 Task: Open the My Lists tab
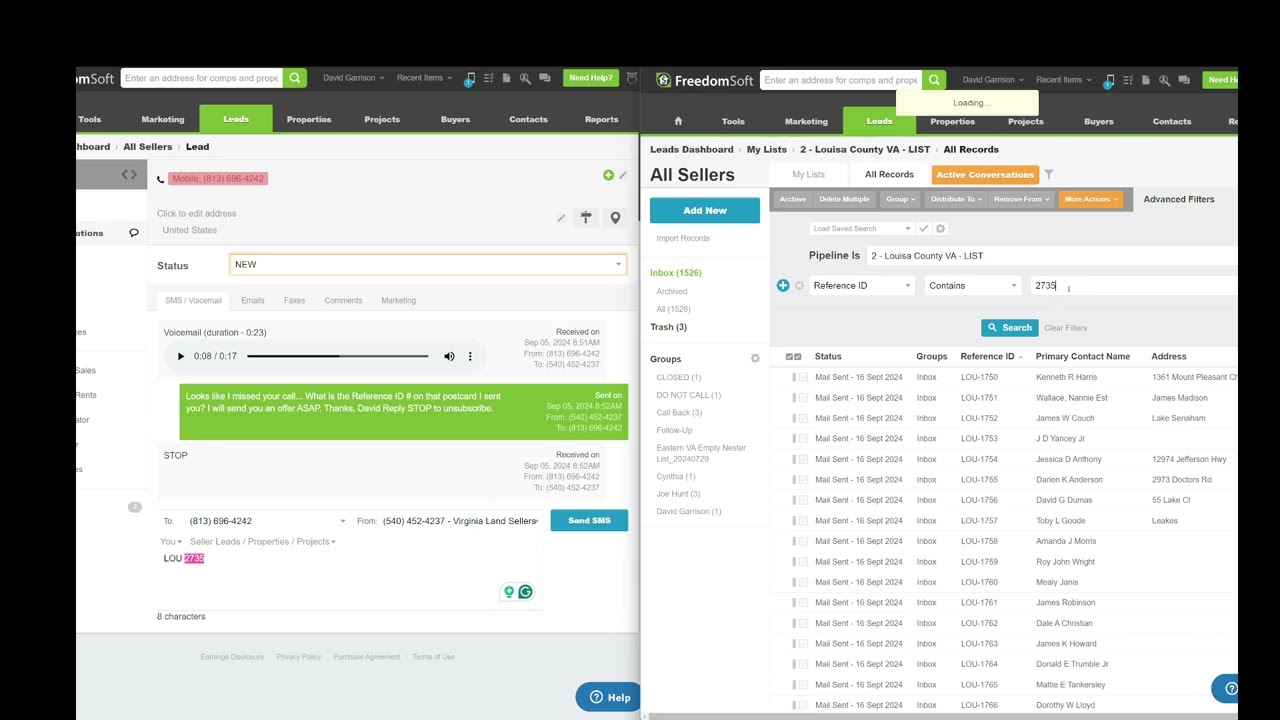[809, 175]
